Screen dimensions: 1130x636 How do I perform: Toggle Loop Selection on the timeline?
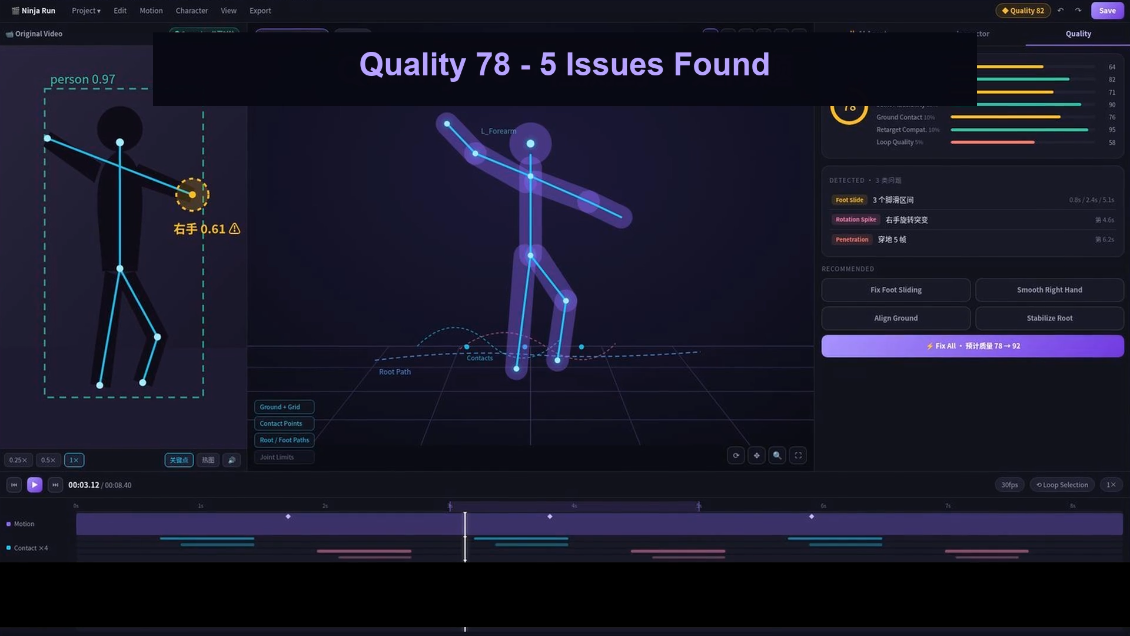(1062, 485)
